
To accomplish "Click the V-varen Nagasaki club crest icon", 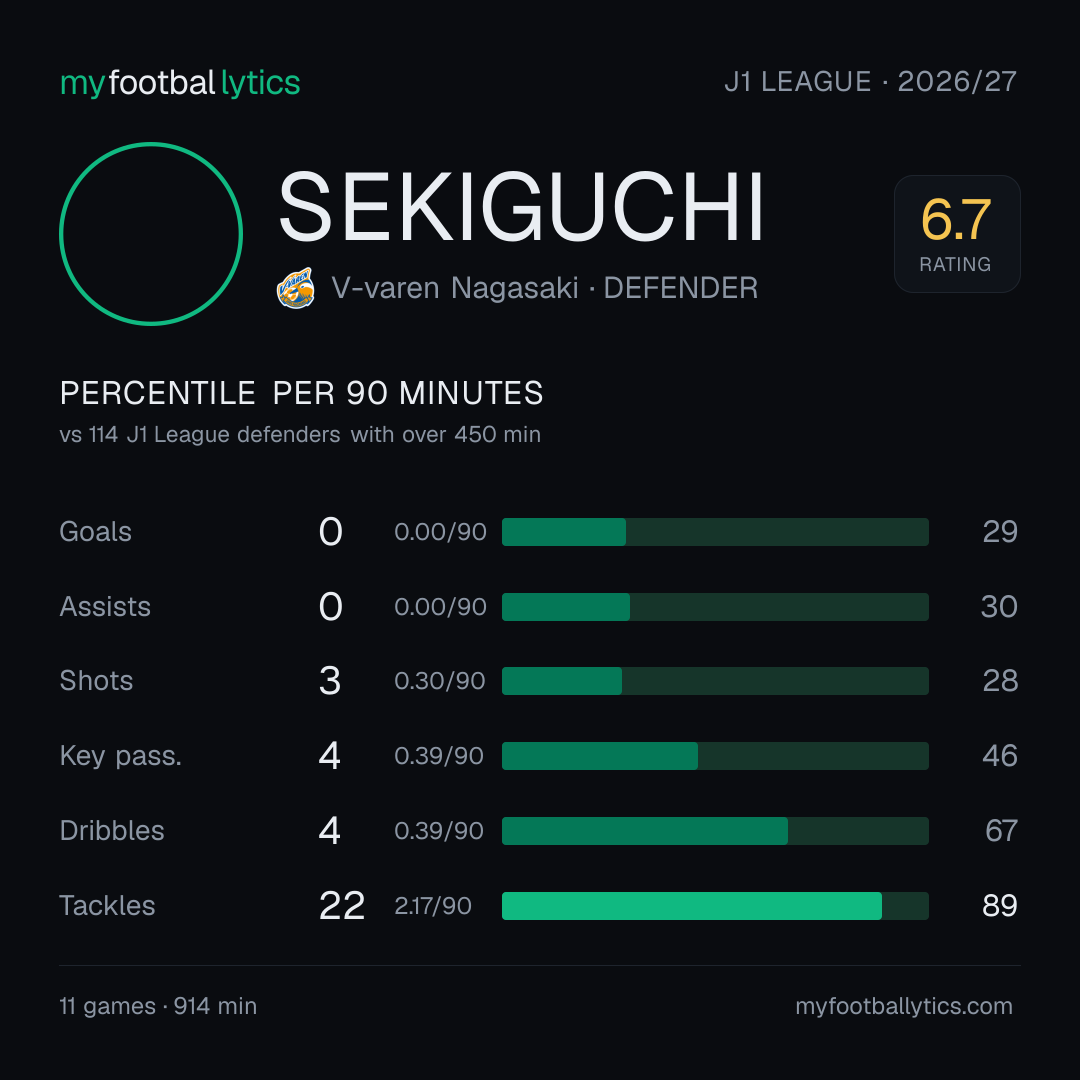I will tap(295, 288).
